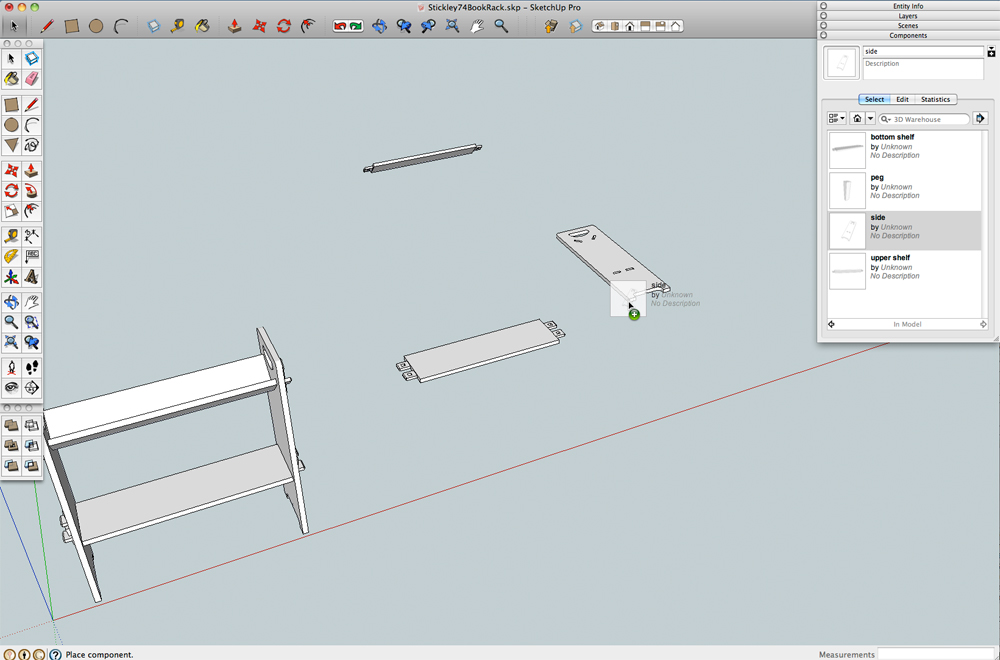The height and width of the screenshot is (660, 1000).
Task: Open the navigation dropdown arrow beside home icon
Action: tap(869, 118)
